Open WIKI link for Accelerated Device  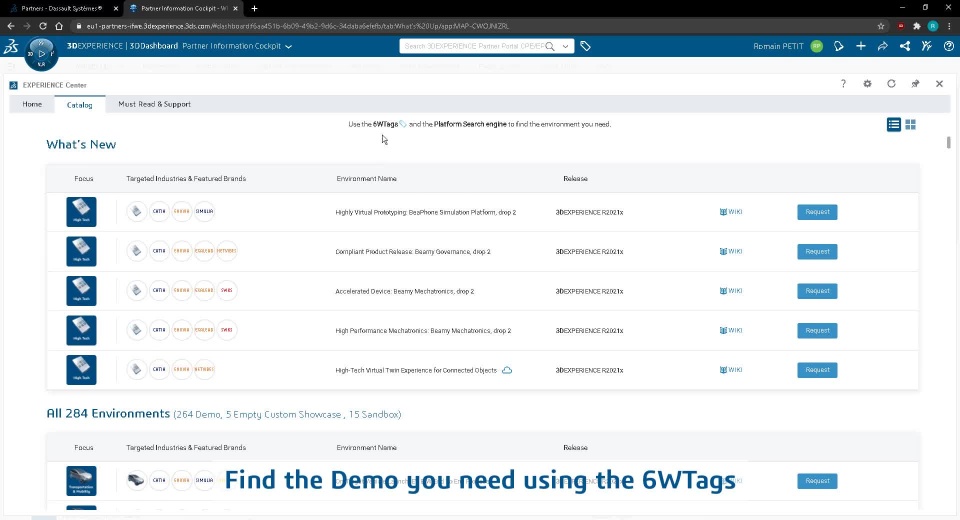(731, 291)
